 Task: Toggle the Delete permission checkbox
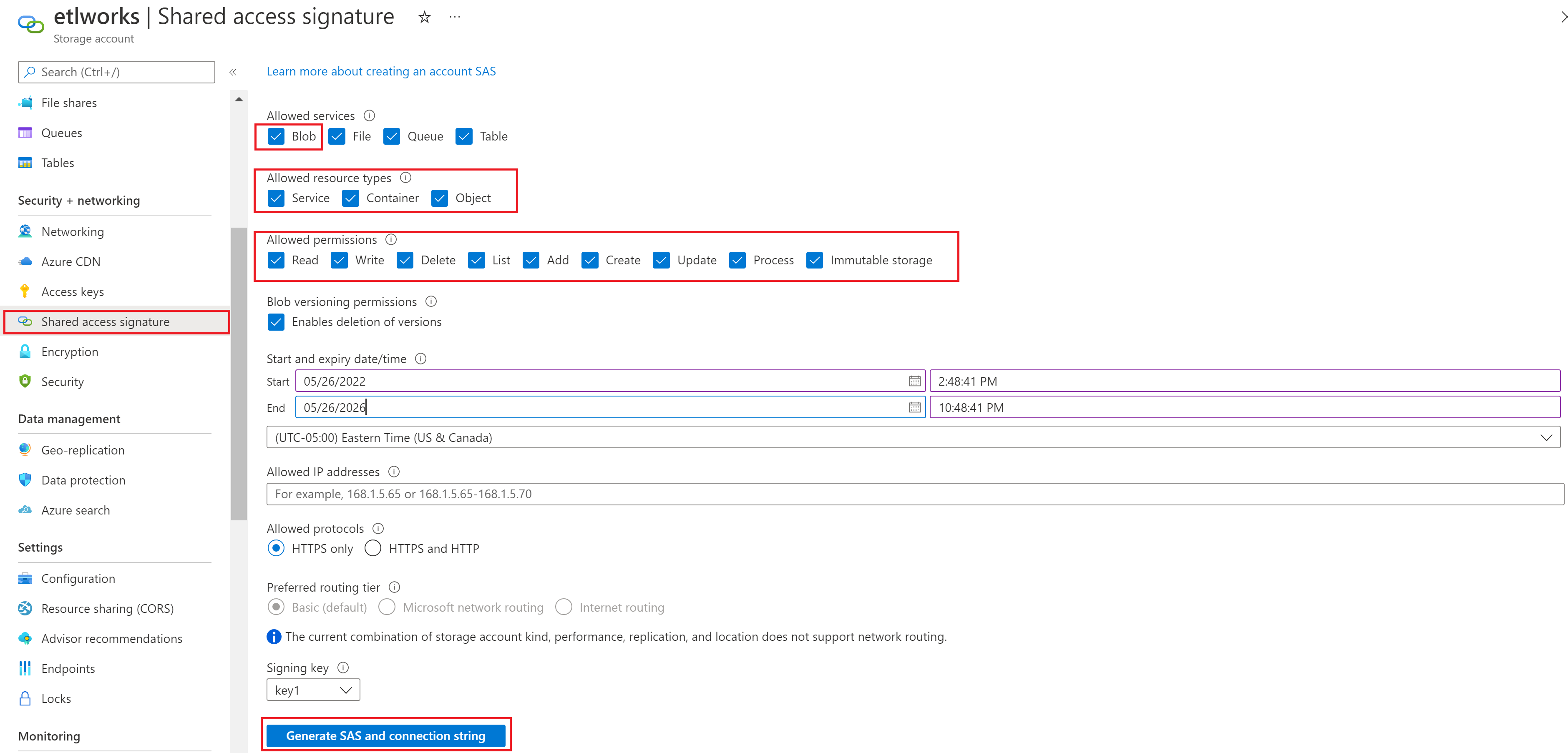point(405,260)
